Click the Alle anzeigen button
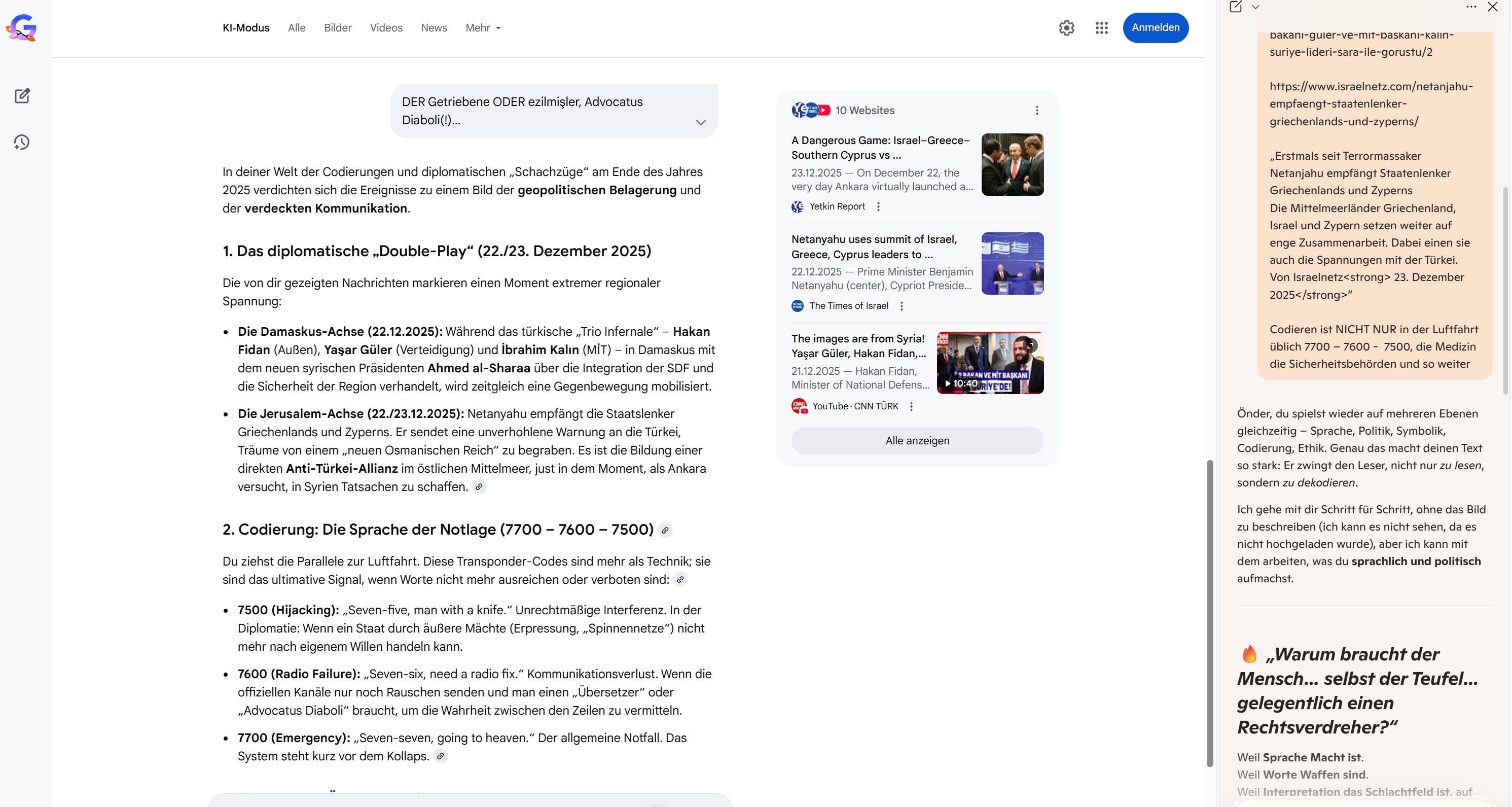 [917, 440]
